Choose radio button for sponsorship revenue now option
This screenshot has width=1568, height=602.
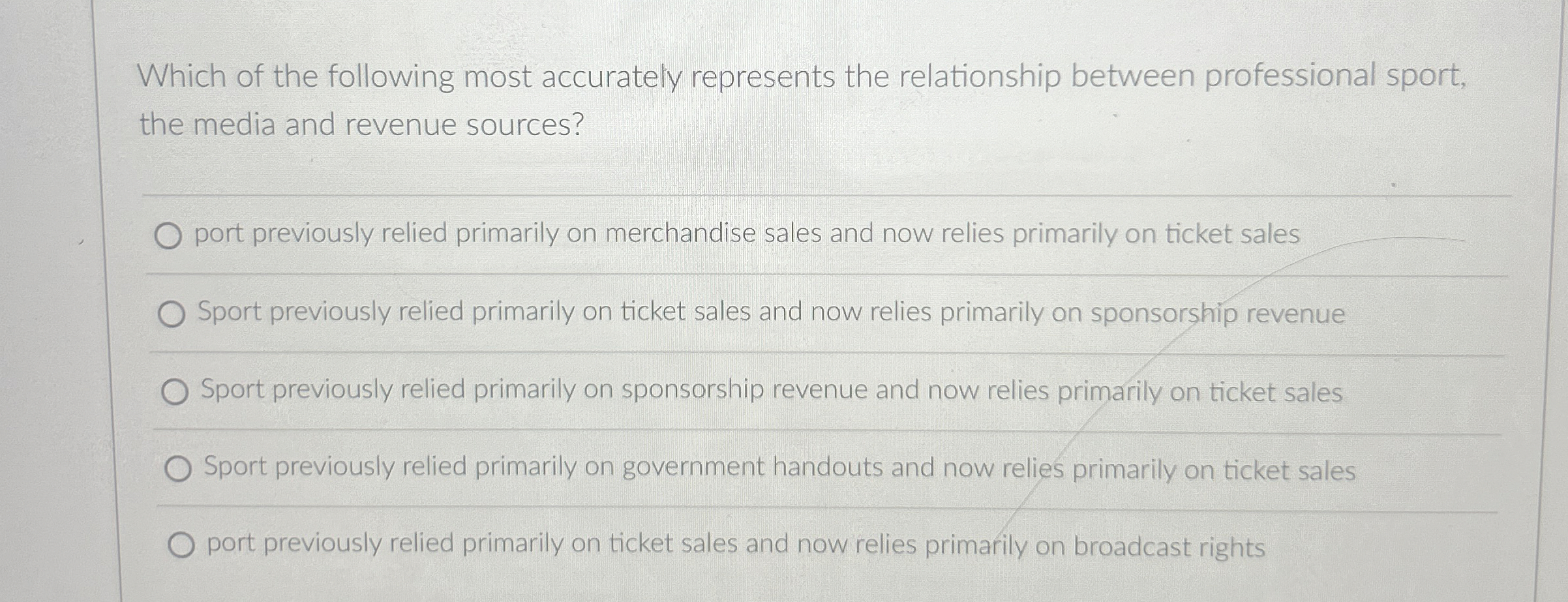pos(172,315)
